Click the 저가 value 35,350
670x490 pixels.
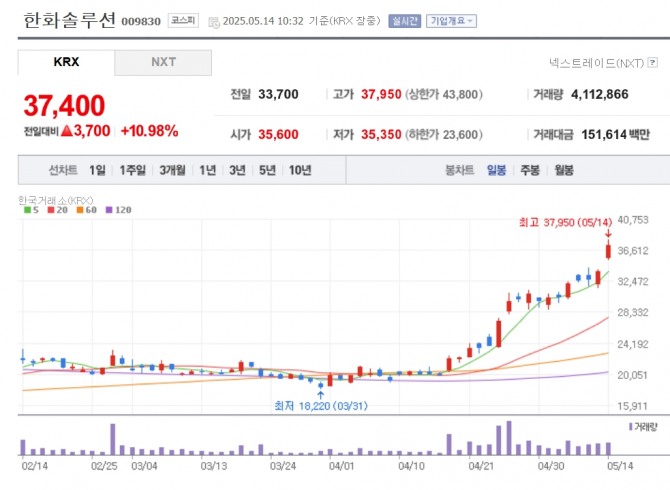click(x=381, y=135)
